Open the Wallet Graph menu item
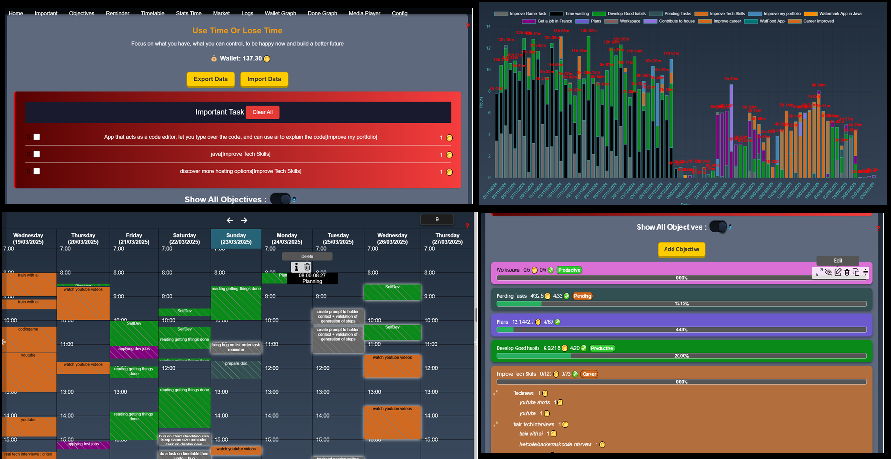The height and width of the screenshot is (459, 891). click(x=281, y=13)
